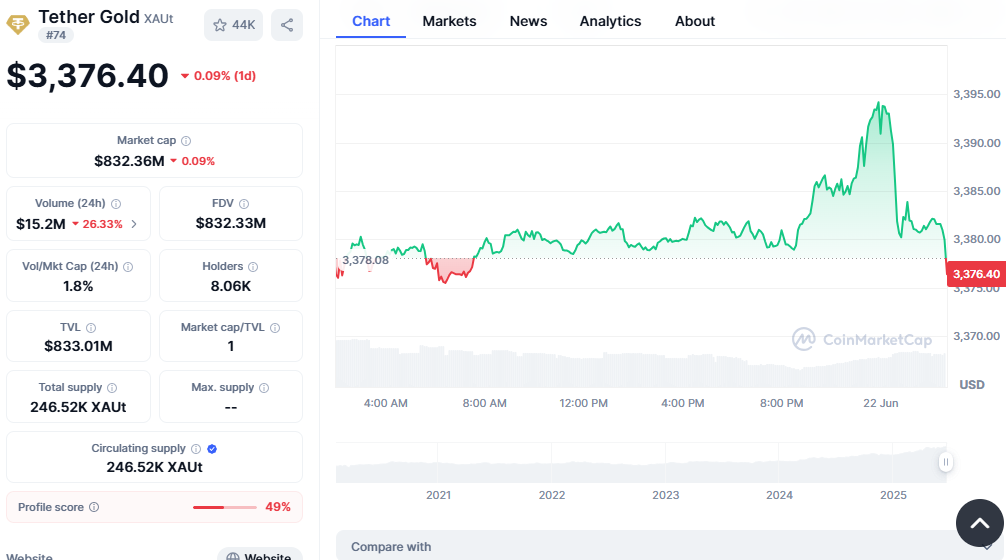
Task: Click the $832.36M market cap value
Action: 130,161
